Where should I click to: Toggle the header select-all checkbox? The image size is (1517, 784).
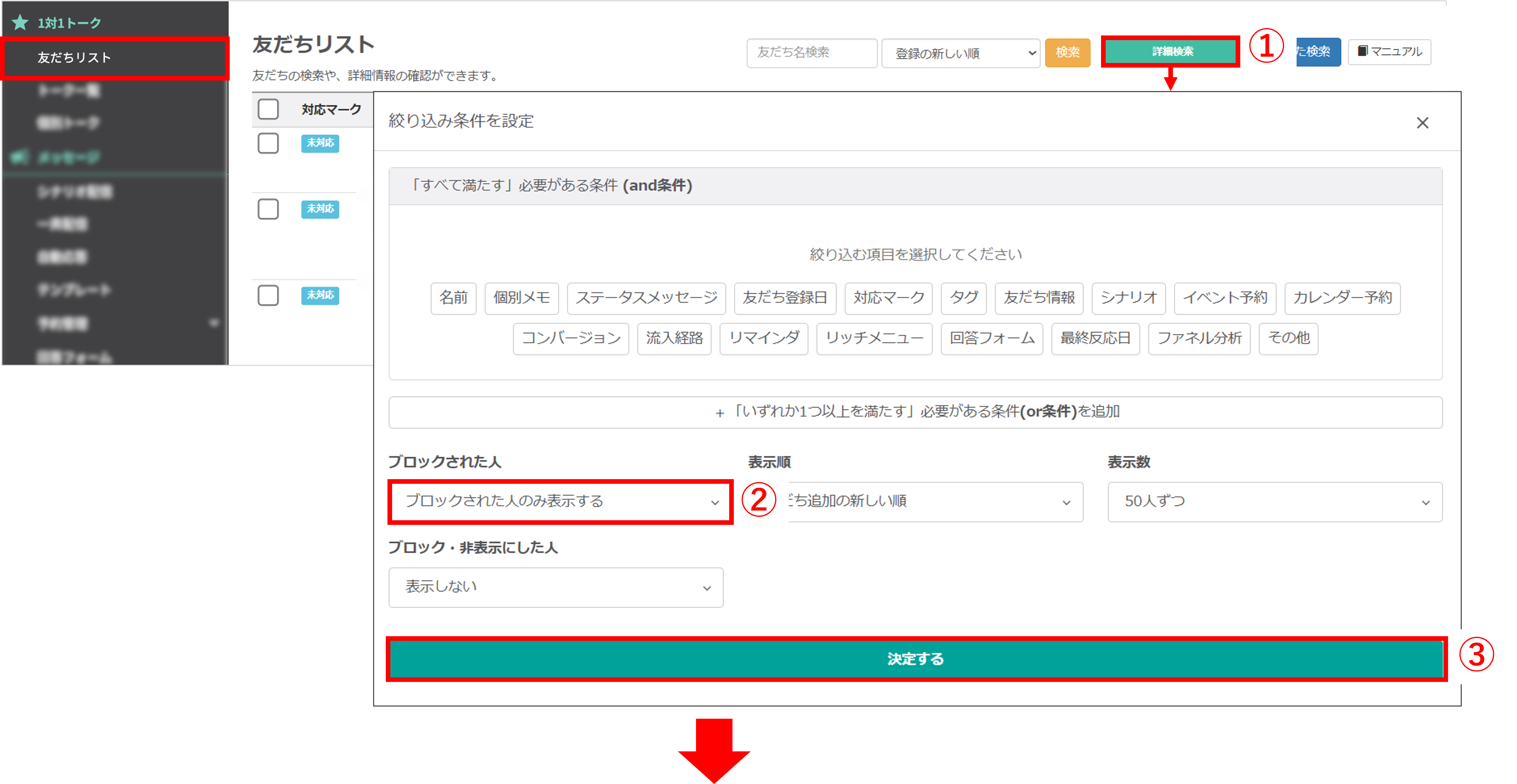point(268,109)
